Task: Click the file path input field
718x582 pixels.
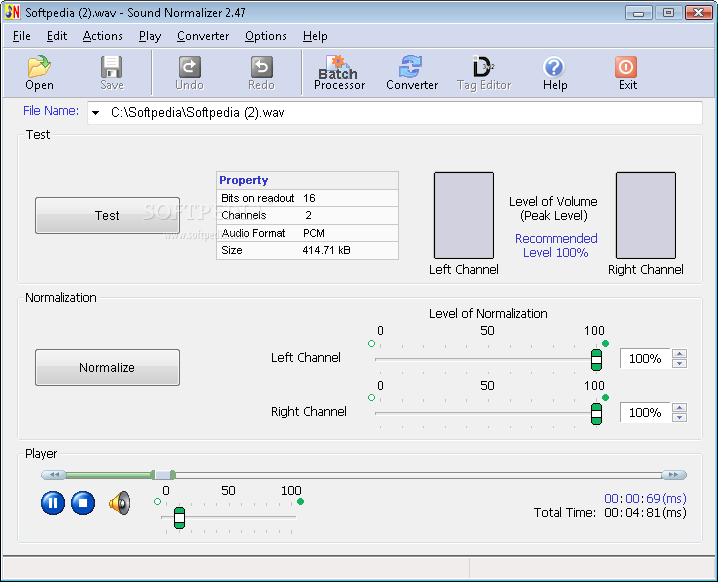Action: tap(395, 113)
